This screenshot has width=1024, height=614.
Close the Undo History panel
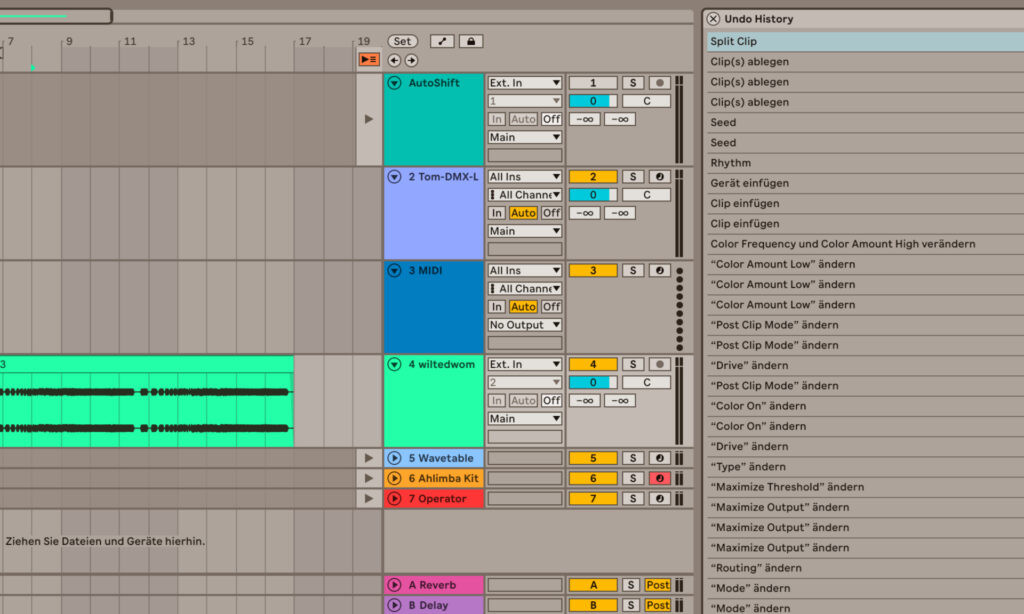(713, 19)
